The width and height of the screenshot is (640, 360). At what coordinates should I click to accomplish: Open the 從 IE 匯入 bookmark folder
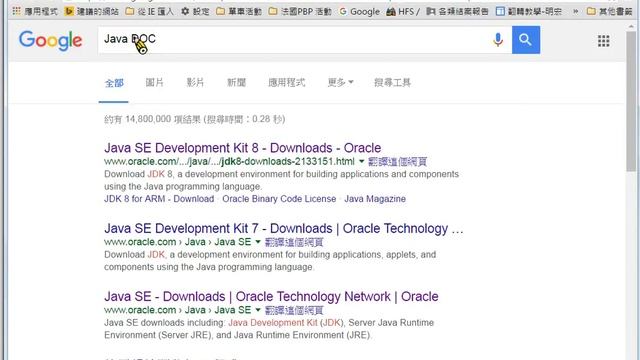[149, 11]
